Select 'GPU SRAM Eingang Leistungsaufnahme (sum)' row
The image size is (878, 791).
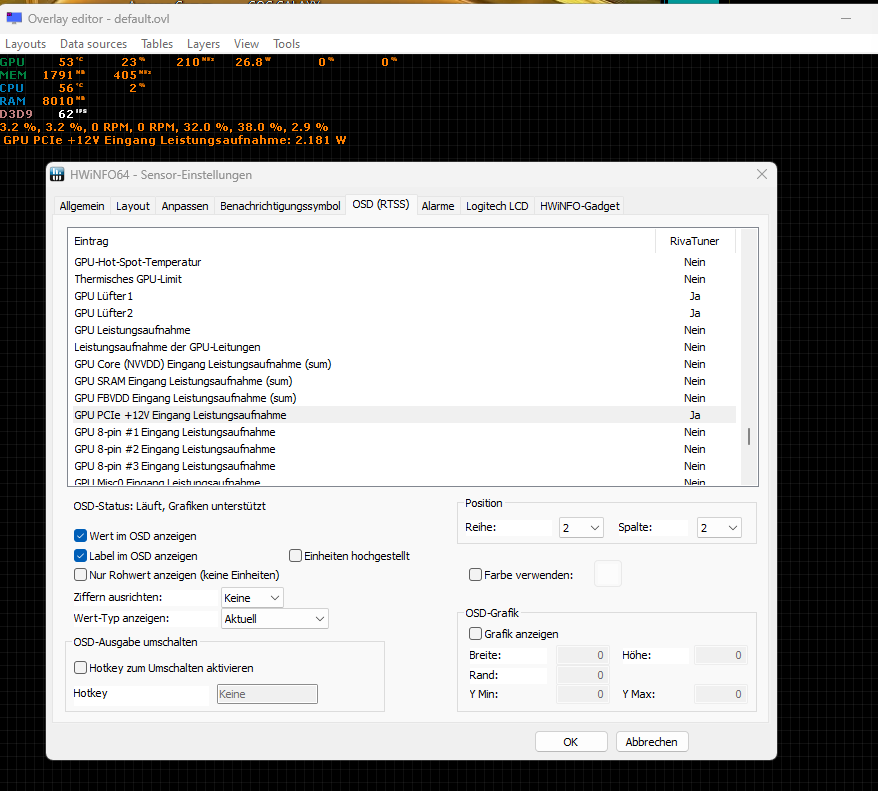tap(402, 381)
